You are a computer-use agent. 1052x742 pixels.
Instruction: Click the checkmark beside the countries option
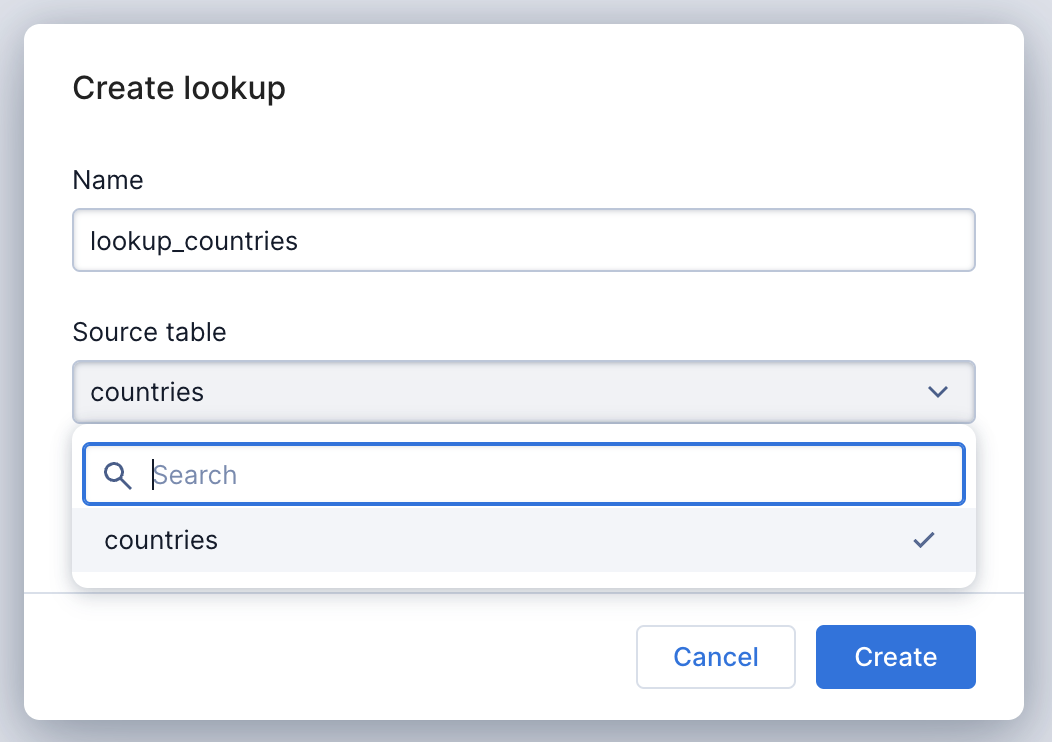point(923,540)
